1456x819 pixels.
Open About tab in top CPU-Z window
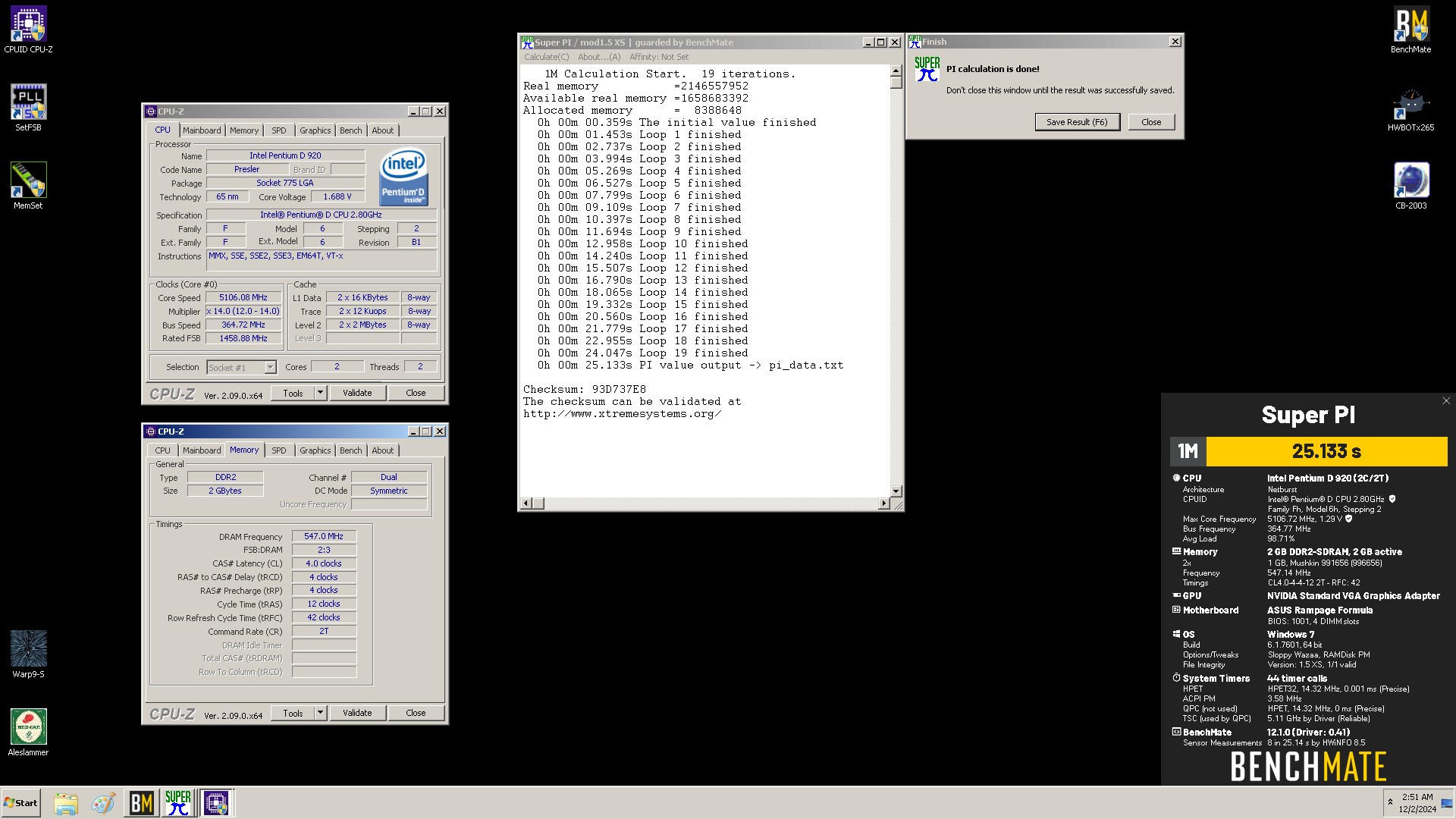(x=382, y=130)
